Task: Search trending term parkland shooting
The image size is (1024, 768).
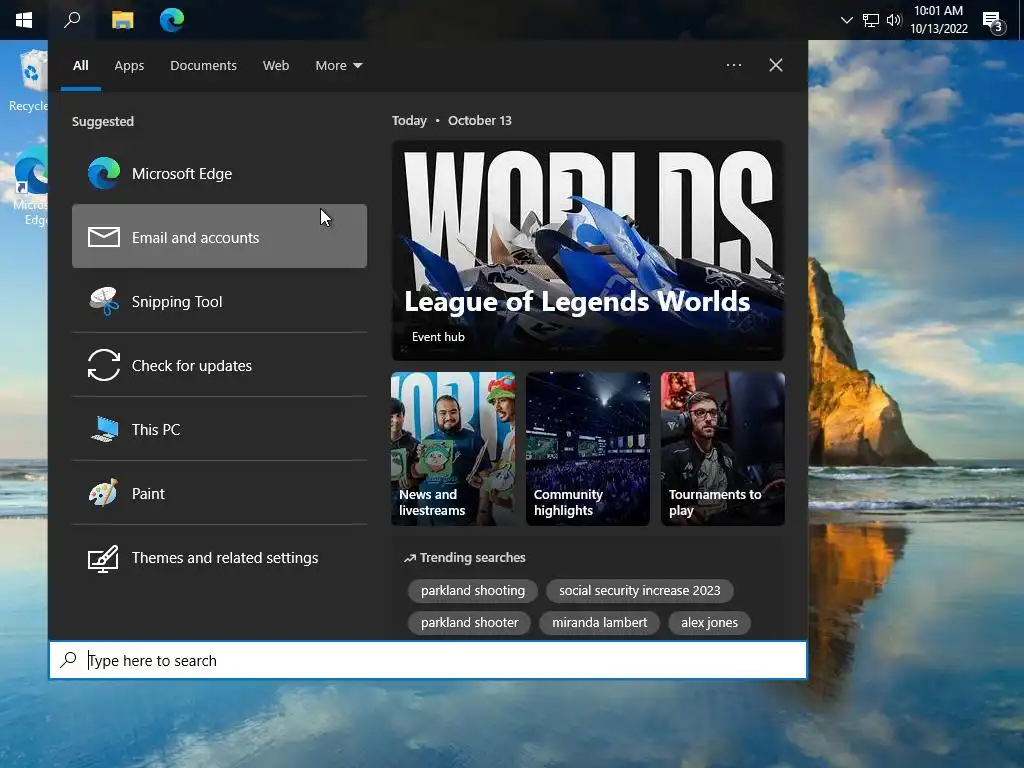Action: (x=473, y=590)
